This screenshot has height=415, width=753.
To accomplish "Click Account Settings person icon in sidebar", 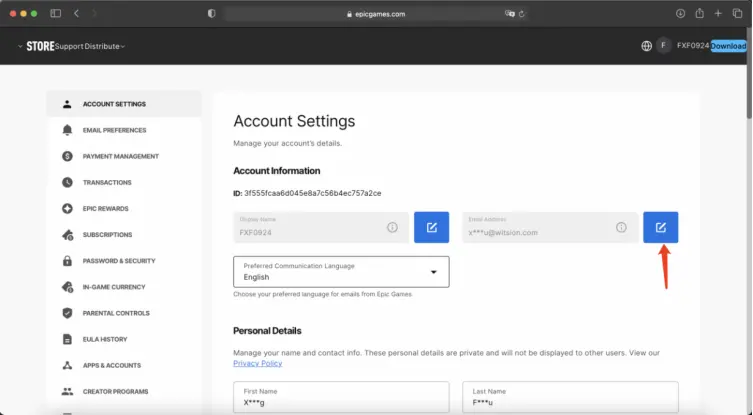I will (67, 104).
